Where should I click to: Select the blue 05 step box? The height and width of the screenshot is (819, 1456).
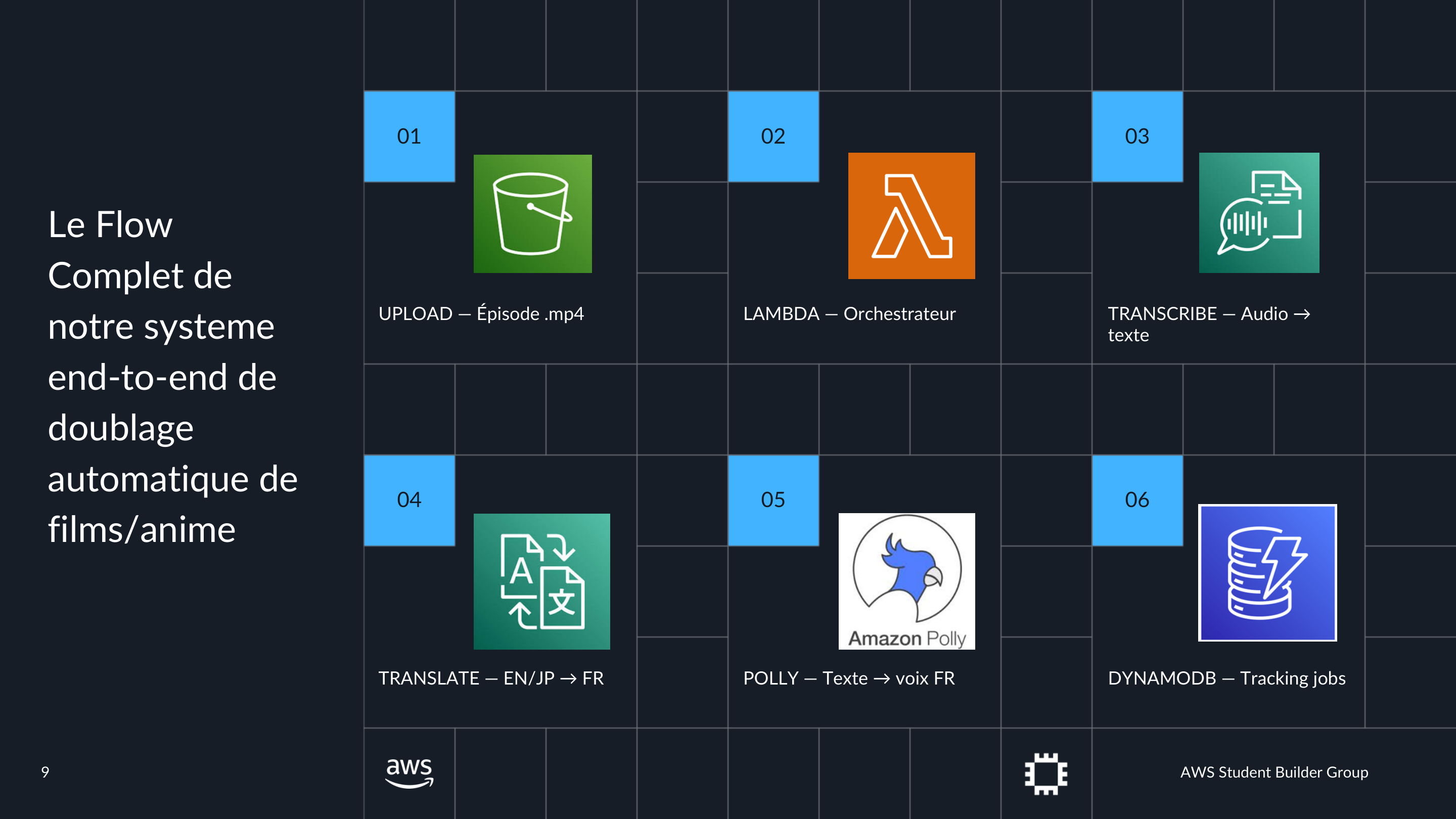(773, 500)
